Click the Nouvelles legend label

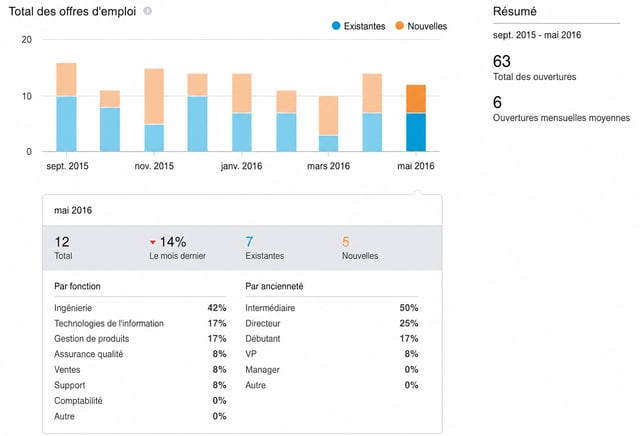click(x=427, y=26)
